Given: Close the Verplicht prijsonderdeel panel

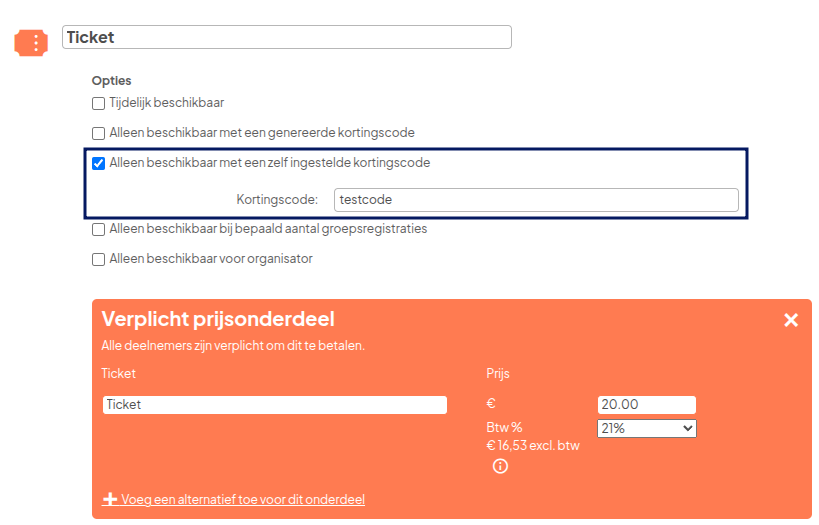Looking at the screenshot, I should (x=791, y=320).
